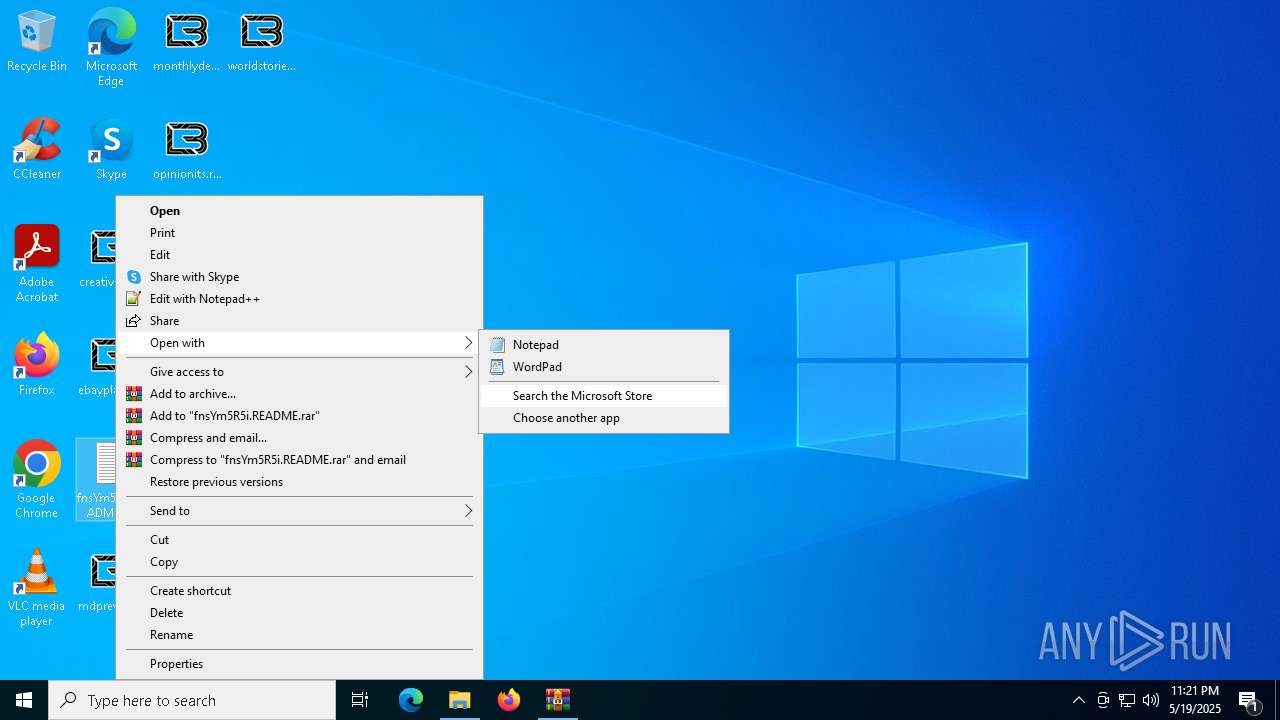Click the WordPad icon in Open with submenu
This screenshot has height=720, width=1280.
498,367
